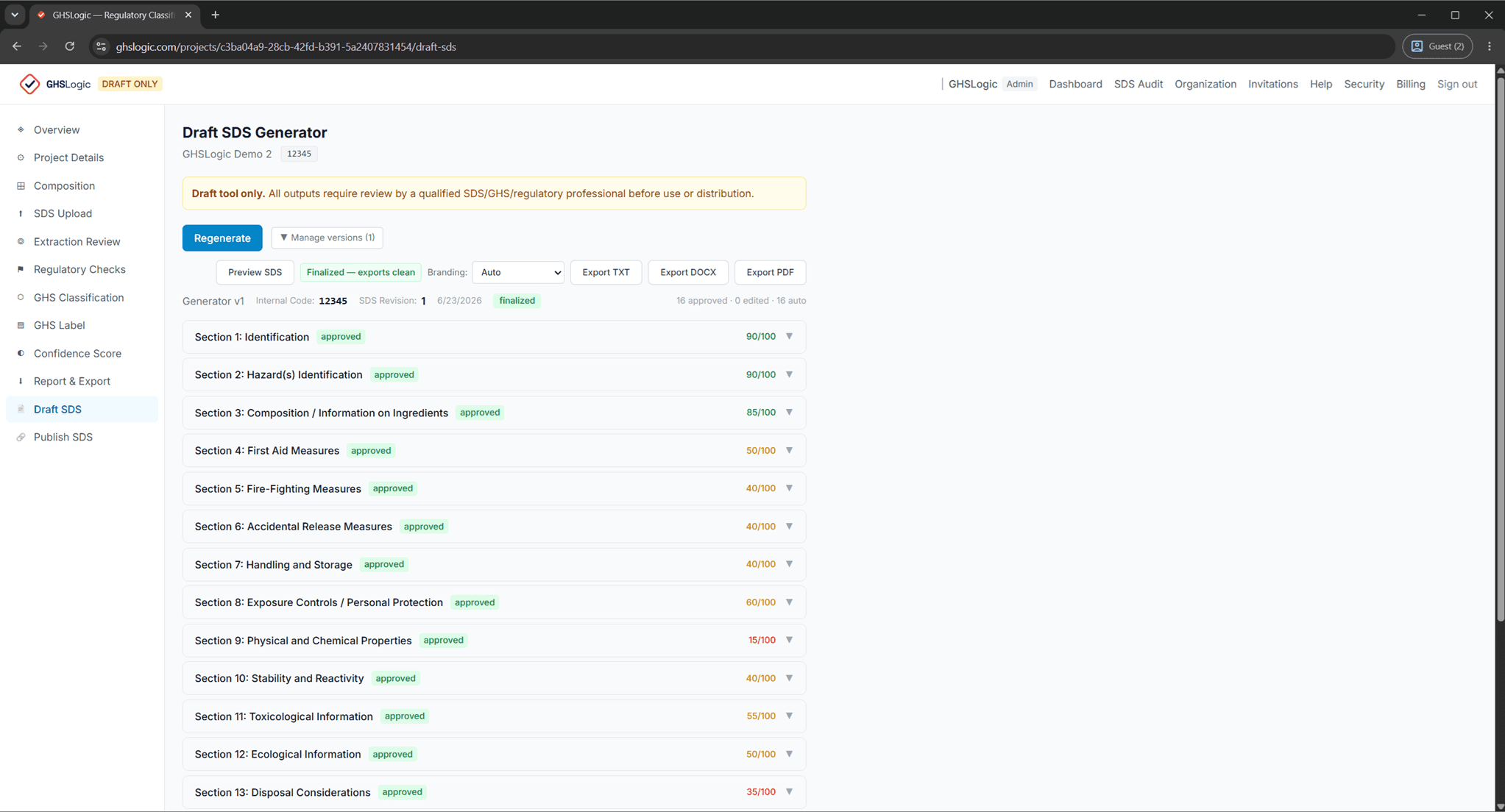Open the site information icon in address bar

coord(102,46)
